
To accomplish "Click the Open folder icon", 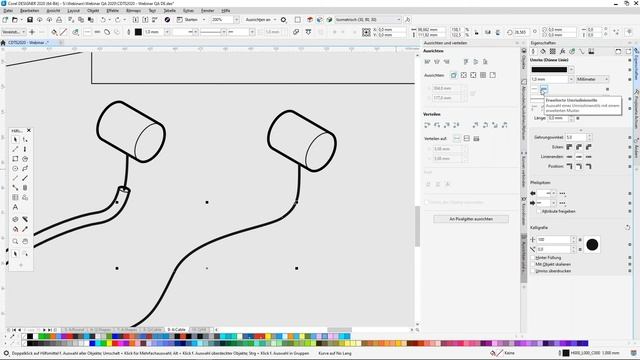I will tap(15, 20).
